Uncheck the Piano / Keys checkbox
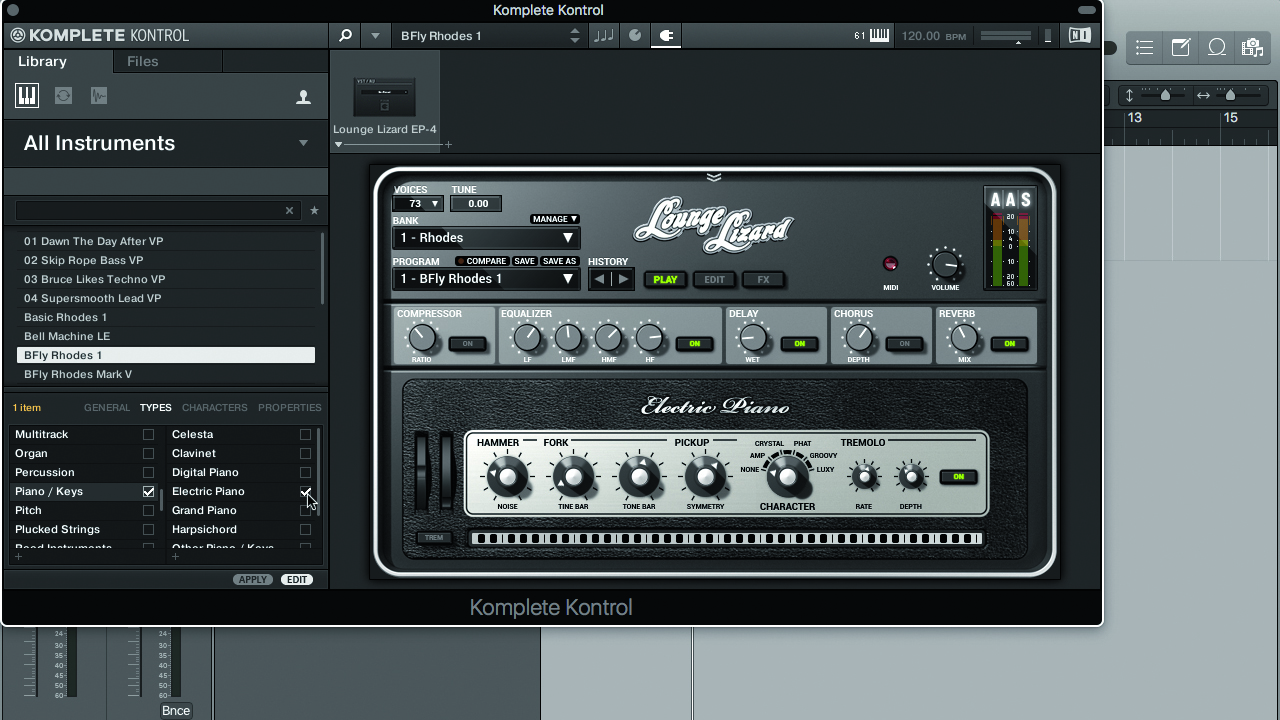 pyautogui.click(x=148, y=492)
